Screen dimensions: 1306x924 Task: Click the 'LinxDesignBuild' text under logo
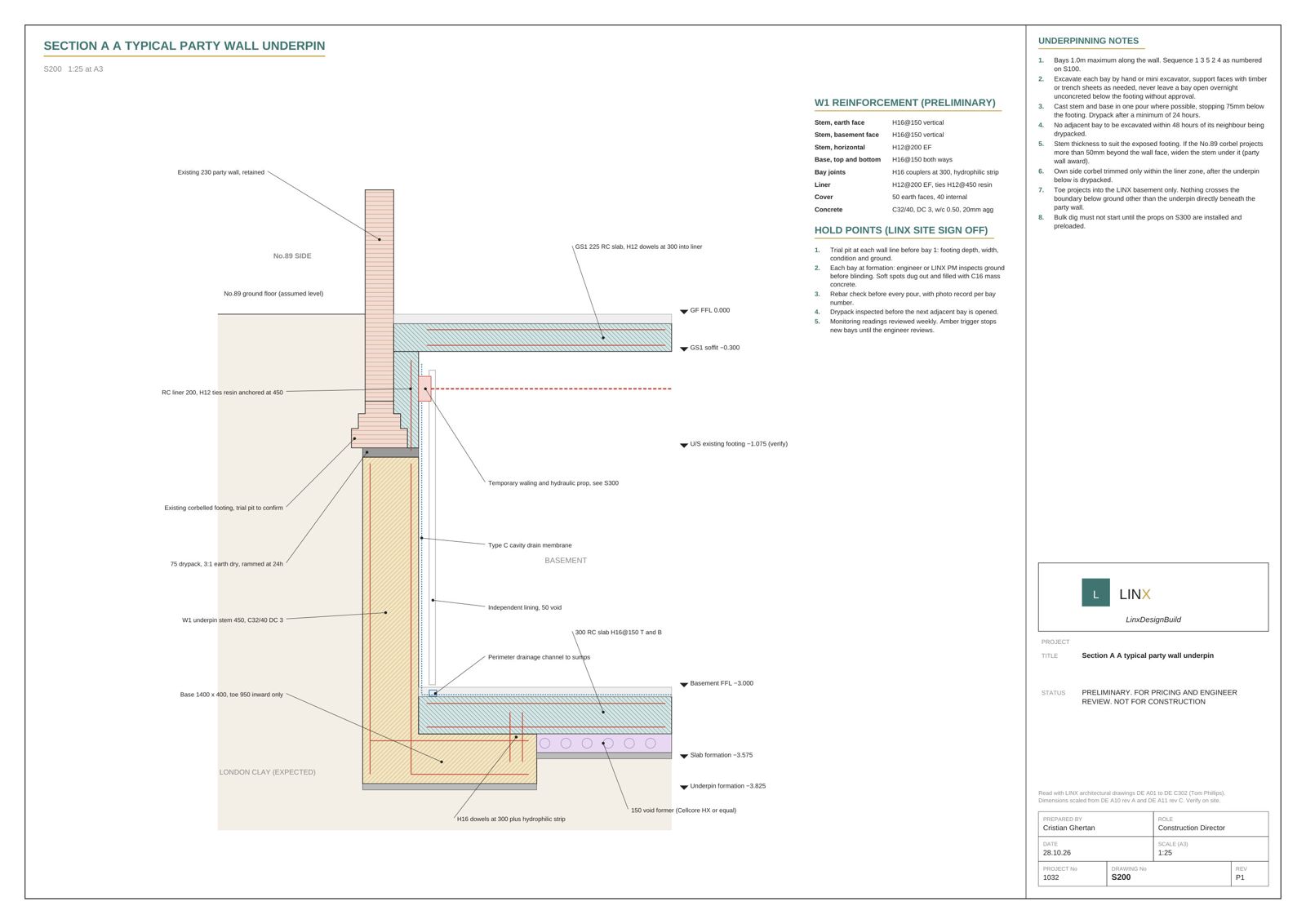tap(1153, 620)
